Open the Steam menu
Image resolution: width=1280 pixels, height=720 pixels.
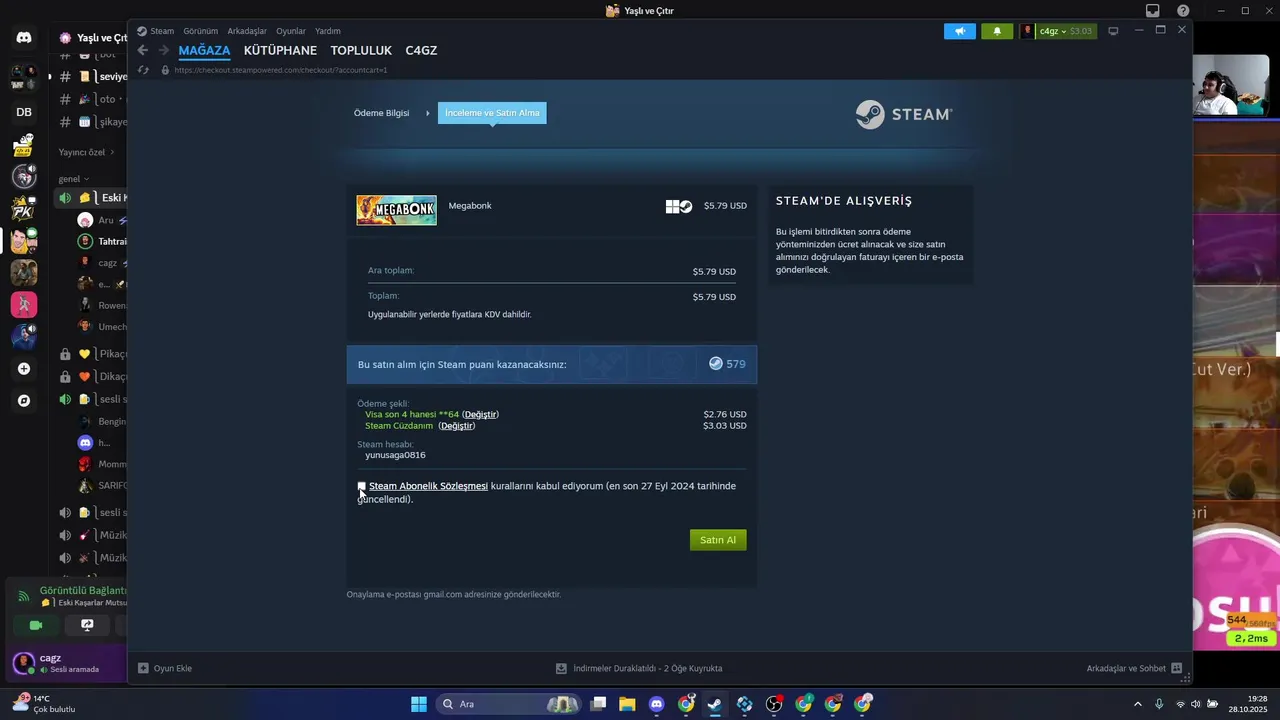pos(162,31)
